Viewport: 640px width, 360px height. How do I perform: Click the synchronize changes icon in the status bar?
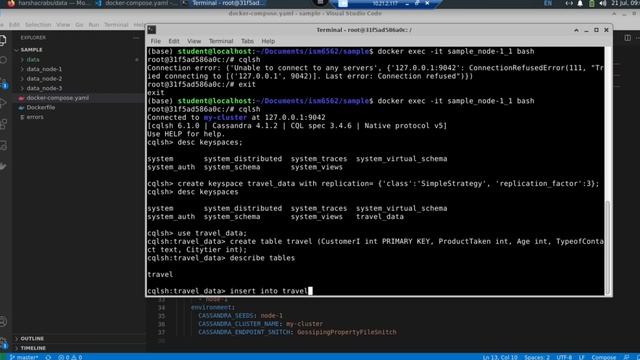tap(48, 357)
